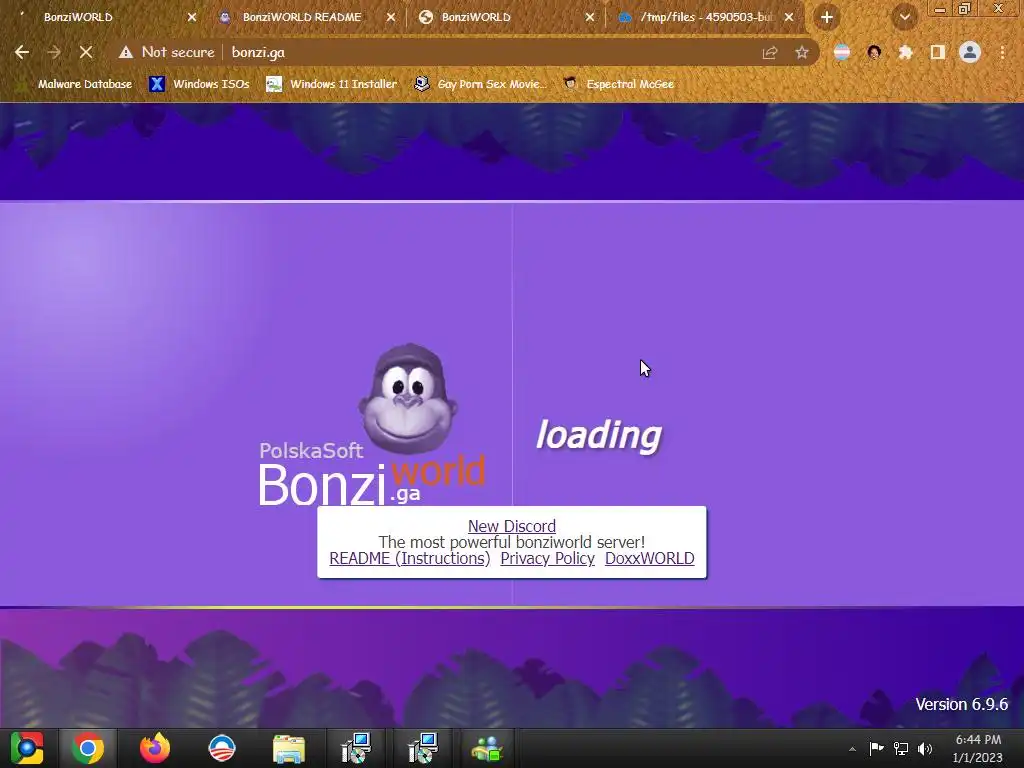Click the Version 6.9.6 text

pos(961,704)
